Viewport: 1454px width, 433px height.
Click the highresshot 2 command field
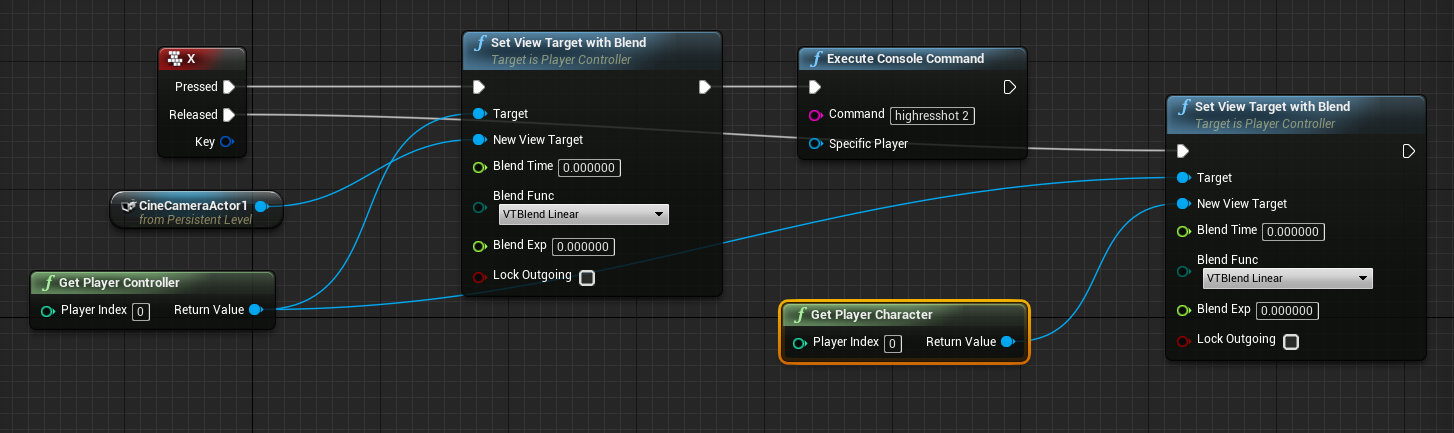[x=933, y=116]
